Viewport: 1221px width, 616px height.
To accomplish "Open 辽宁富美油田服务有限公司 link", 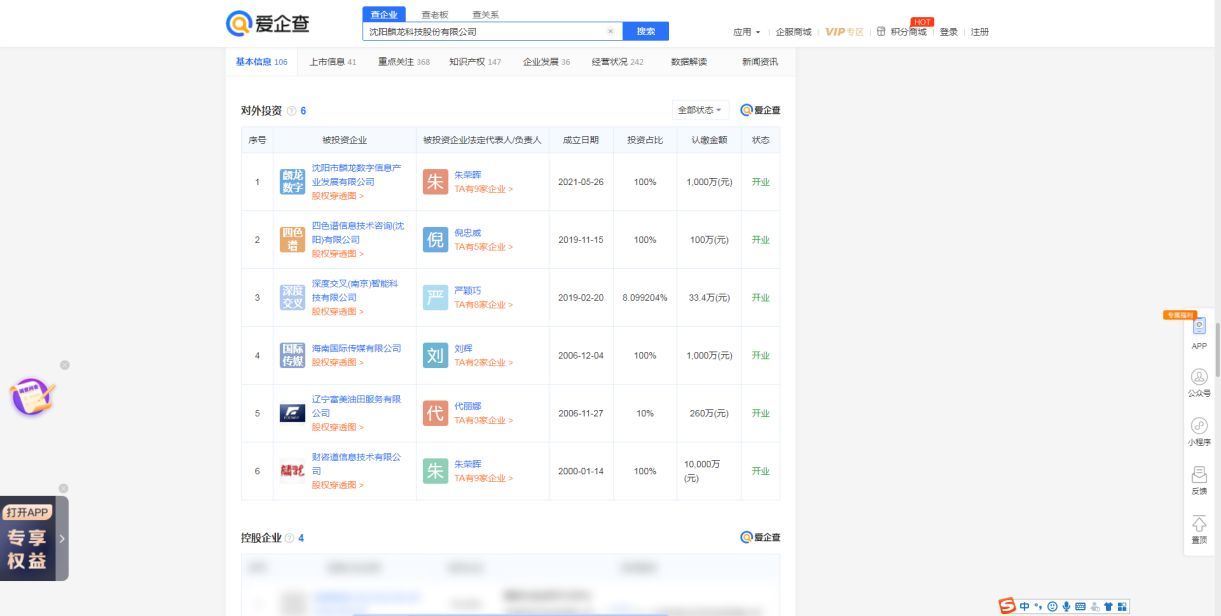I will 357,405.
